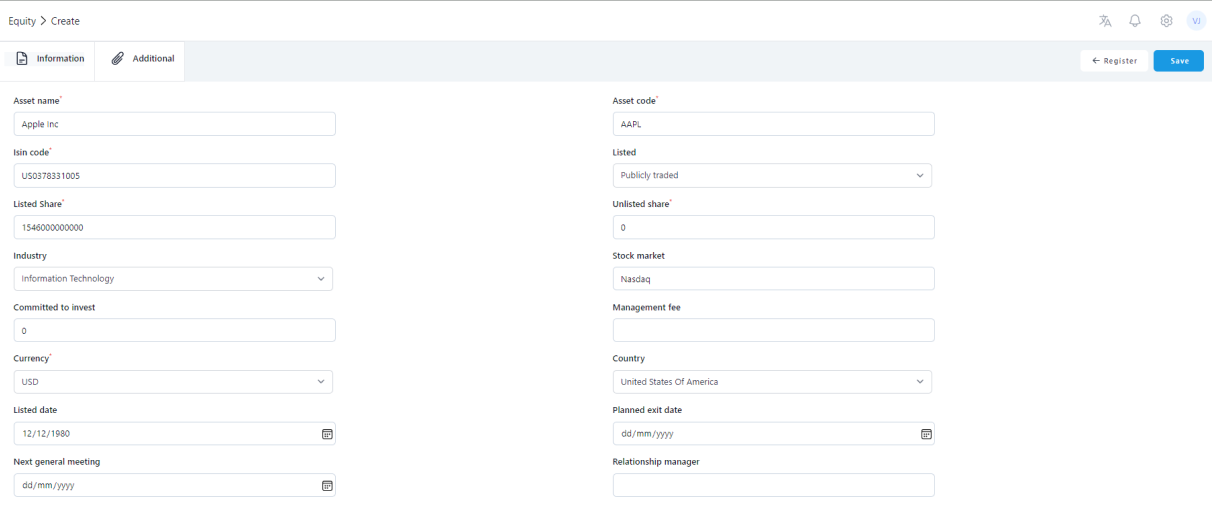The width and height of the screenshot is (1212, 514).
Task: Click the Listed date text 12/12/1980
Action: 46,434
